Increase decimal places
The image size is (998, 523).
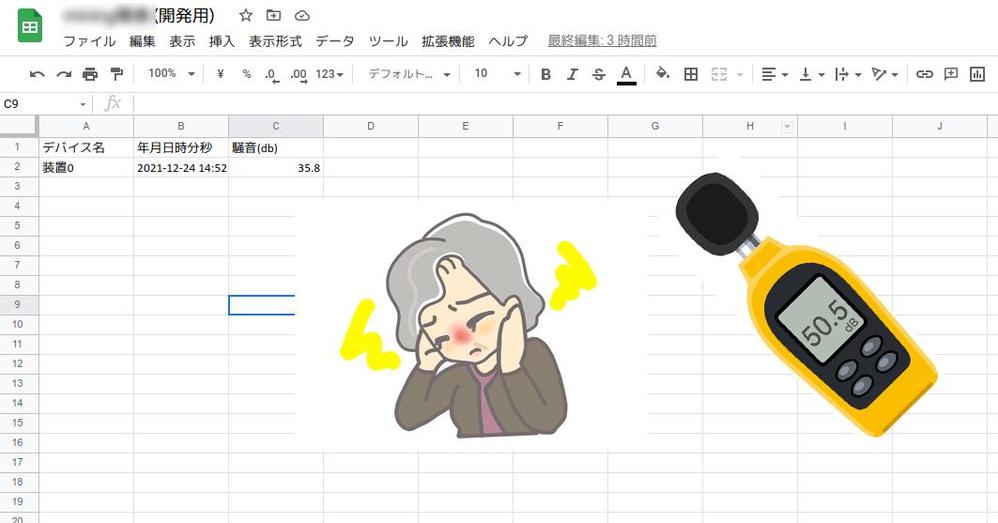coord(299,75)
